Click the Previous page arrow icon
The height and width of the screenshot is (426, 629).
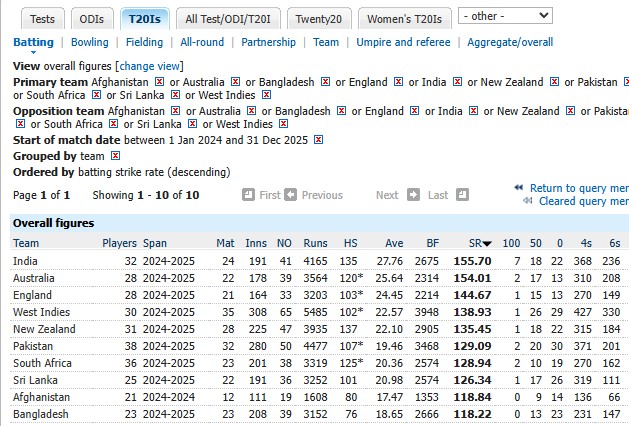click(x=291, y=195)
